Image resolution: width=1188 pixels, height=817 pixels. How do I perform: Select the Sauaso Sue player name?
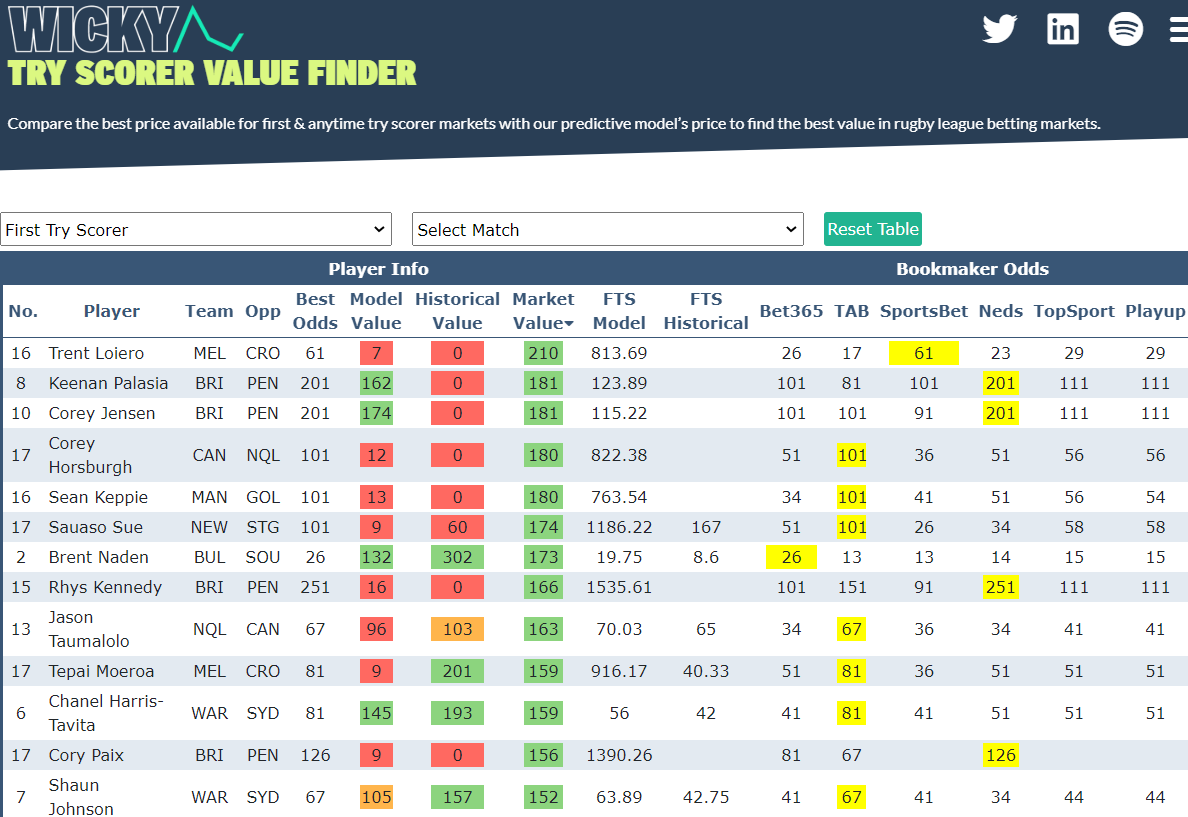(95, 527)
